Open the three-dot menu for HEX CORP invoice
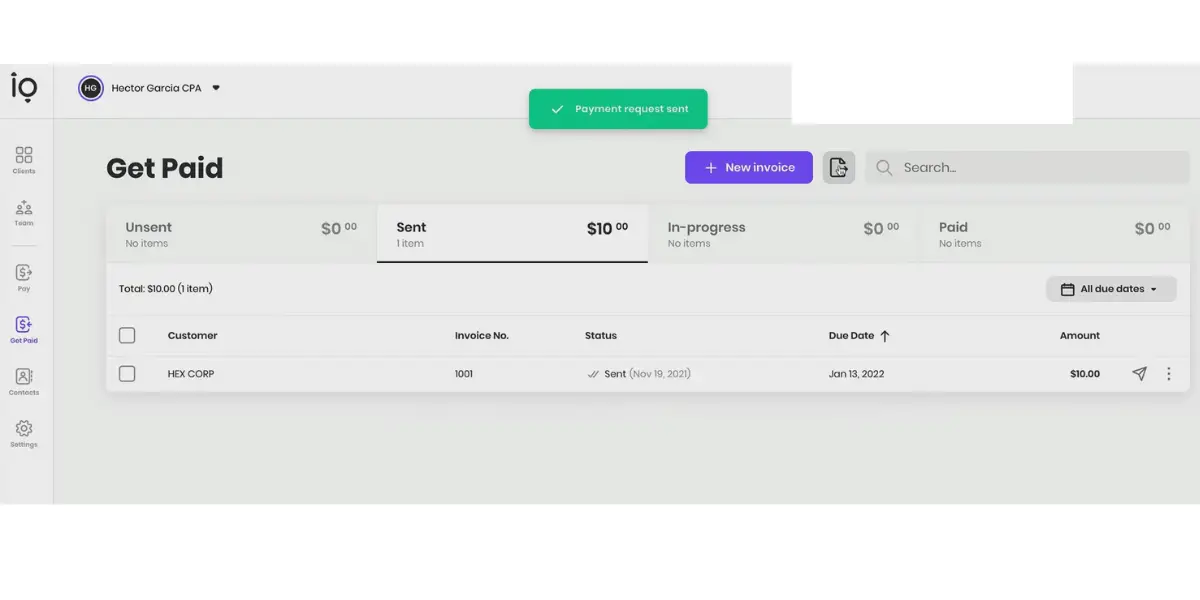 (1169, 374)
